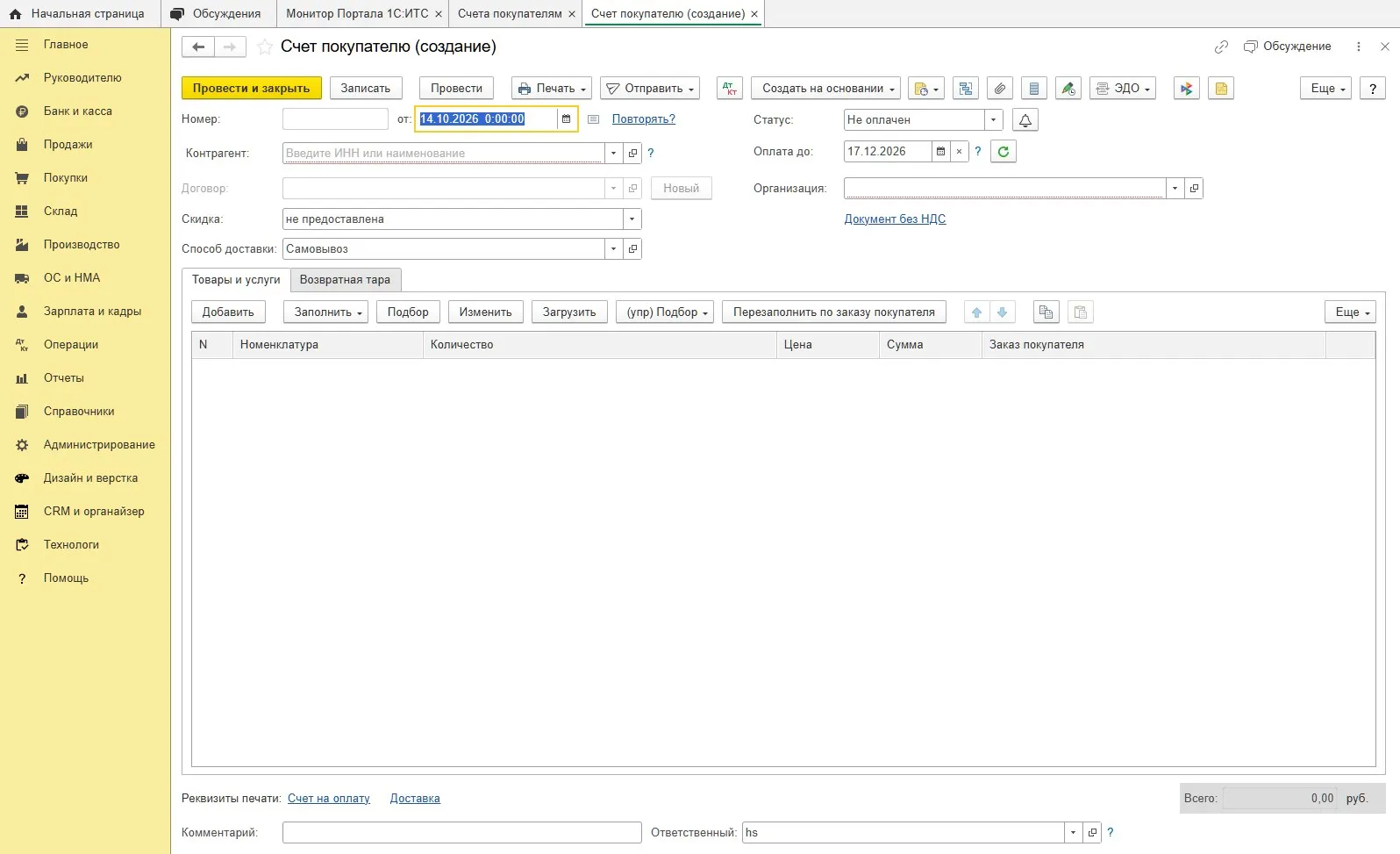Click the back navigation arrow
Viewport: 1400px width, 854px height.
(198, 47)
